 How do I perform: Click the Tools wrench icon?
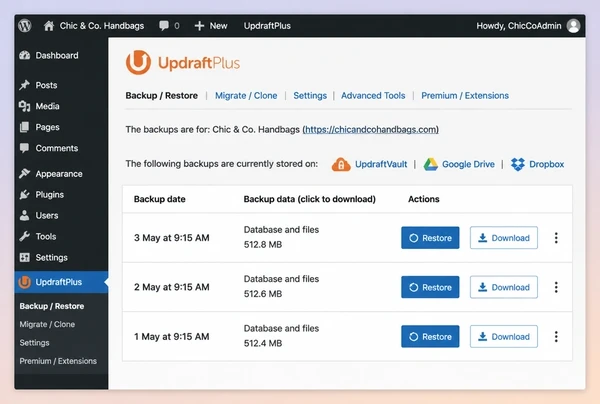(x=25, y=236)
